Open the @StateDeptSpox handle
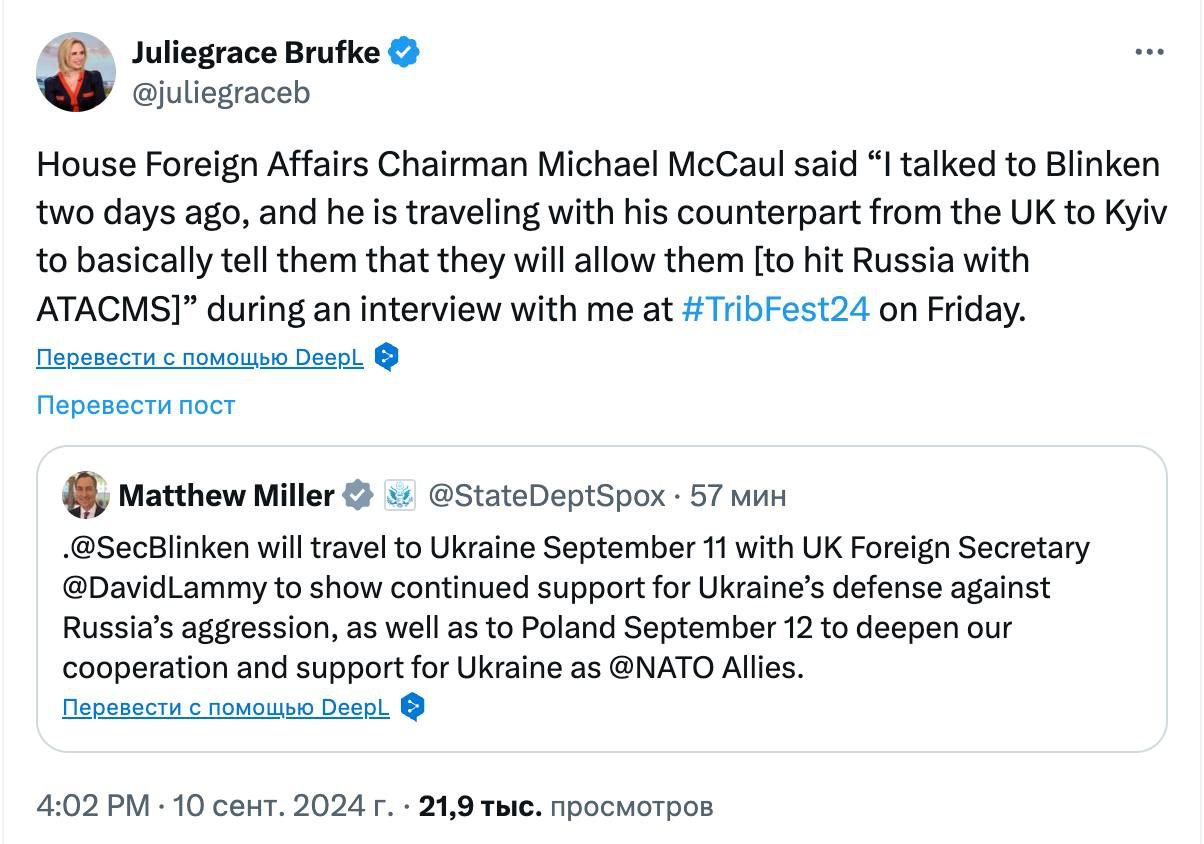1204x844 pixels. 546,495
